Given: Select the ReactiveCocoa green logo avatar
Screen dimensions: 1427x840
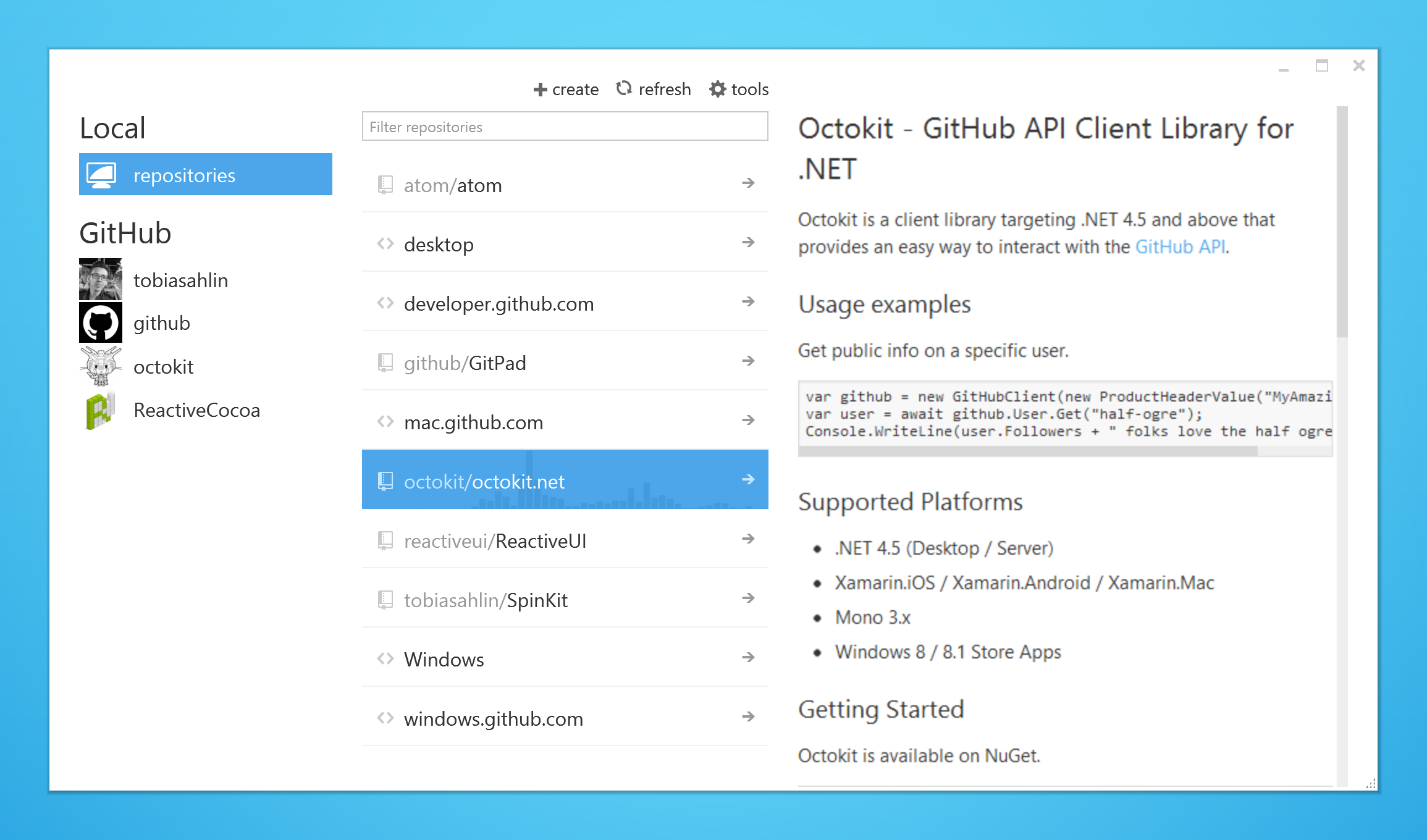Looking at the screenshot, I should click(101, 409).
